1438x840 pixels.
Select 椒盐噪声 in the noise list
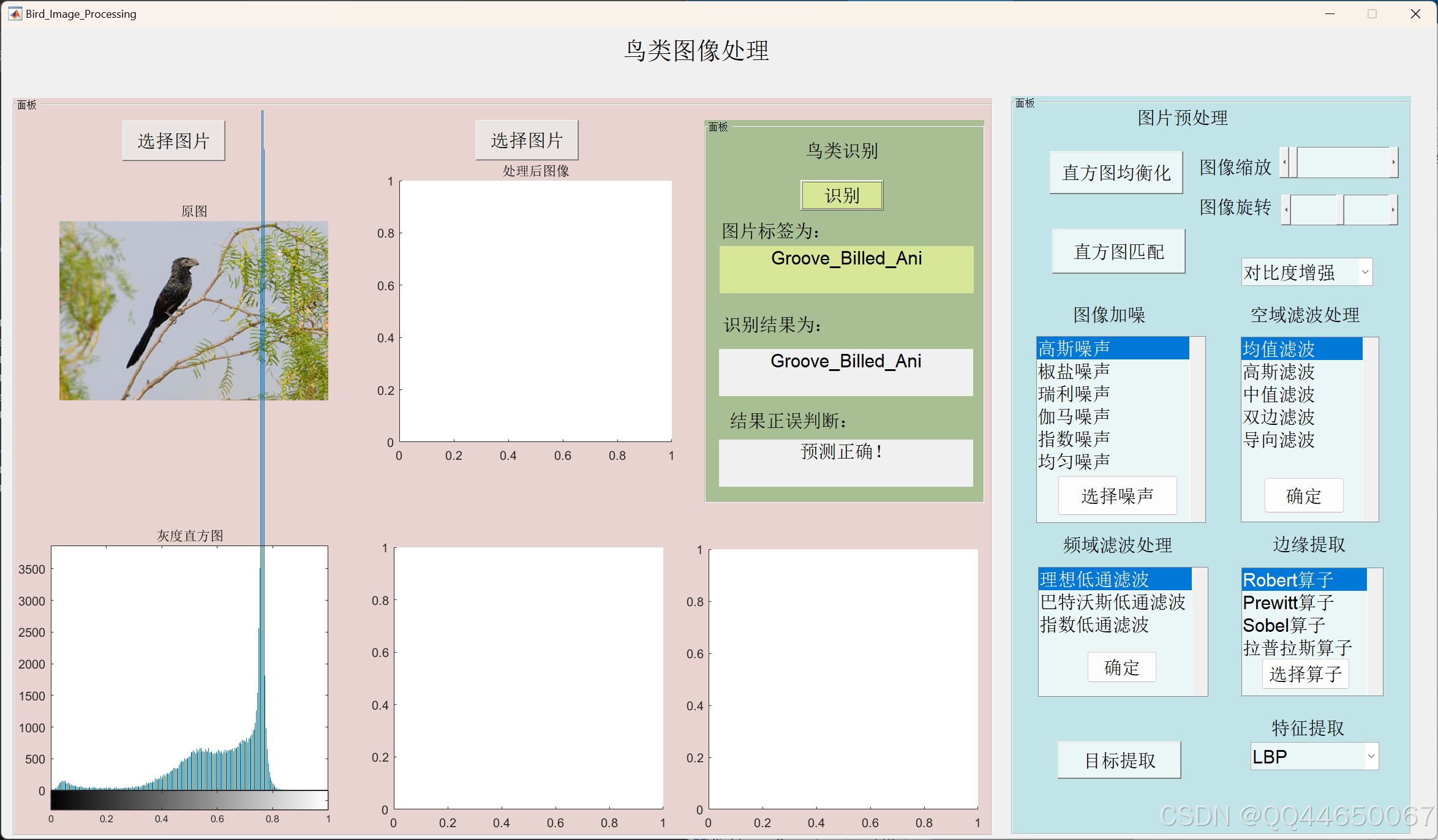(1074, 371)
